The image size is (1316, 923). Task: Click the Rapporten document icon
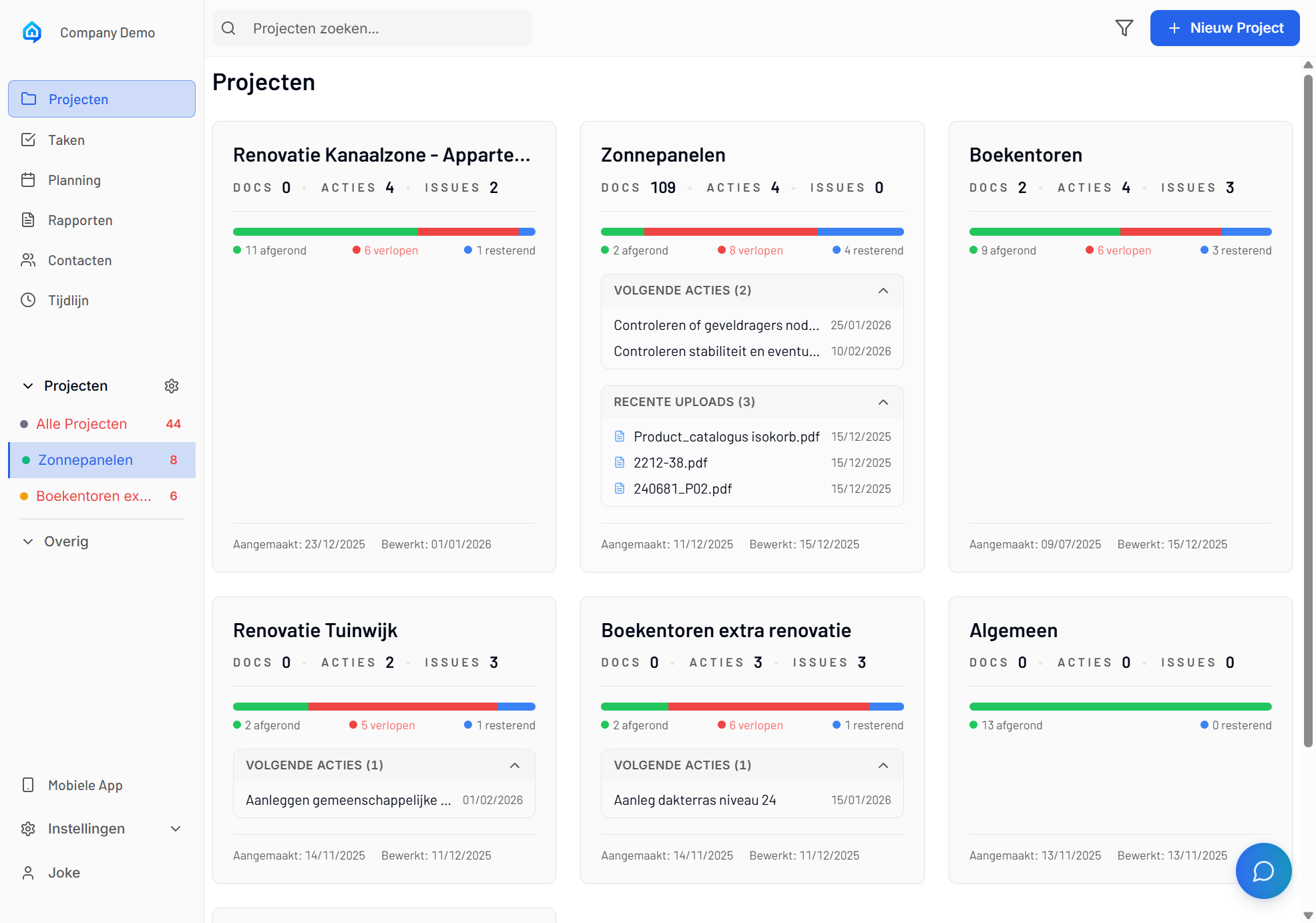click(28, 220)
